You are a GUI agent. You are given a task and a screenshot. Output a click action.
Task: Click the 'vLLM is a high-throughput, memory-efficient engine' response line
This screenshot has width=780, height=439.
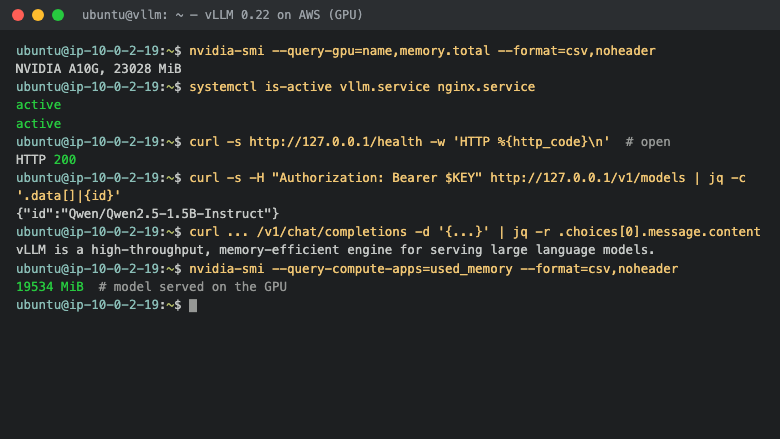point(335,250)
